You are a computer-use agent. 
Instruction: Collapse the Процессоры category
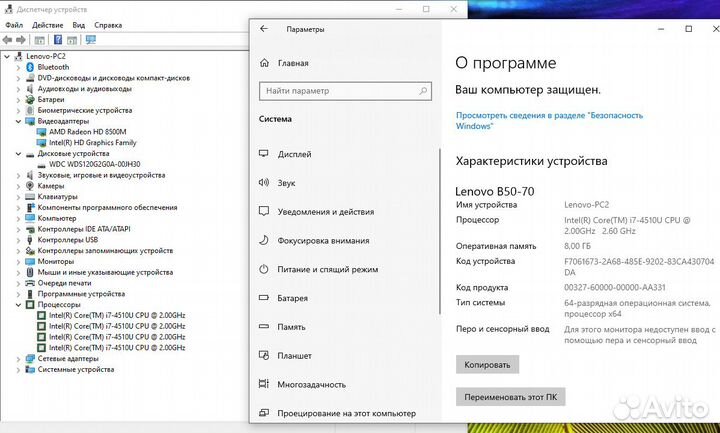click(x=18, y=305)
